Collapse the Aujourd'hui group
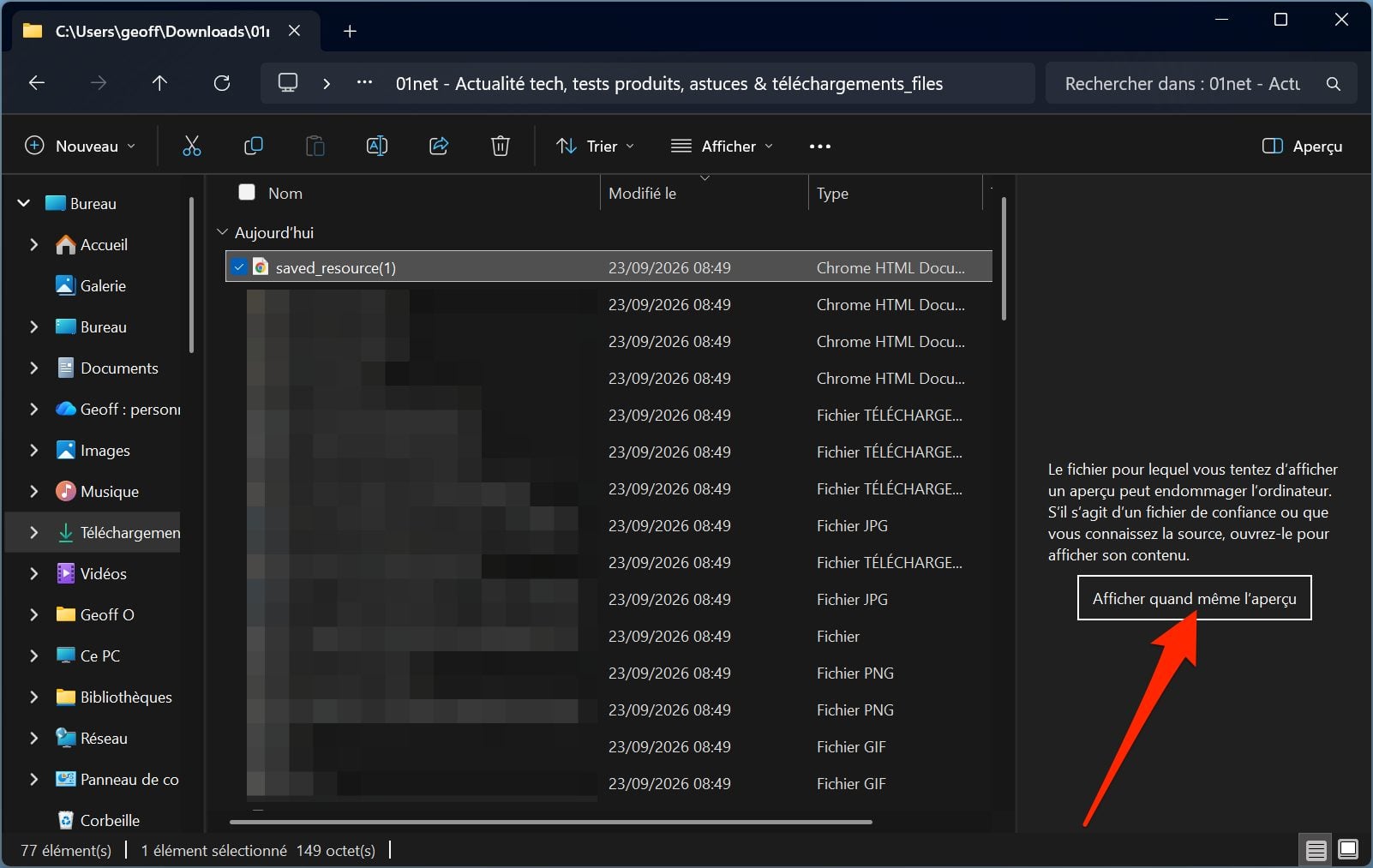Image resolution: width=1373 pixels, height=868 pixels. 223,232
